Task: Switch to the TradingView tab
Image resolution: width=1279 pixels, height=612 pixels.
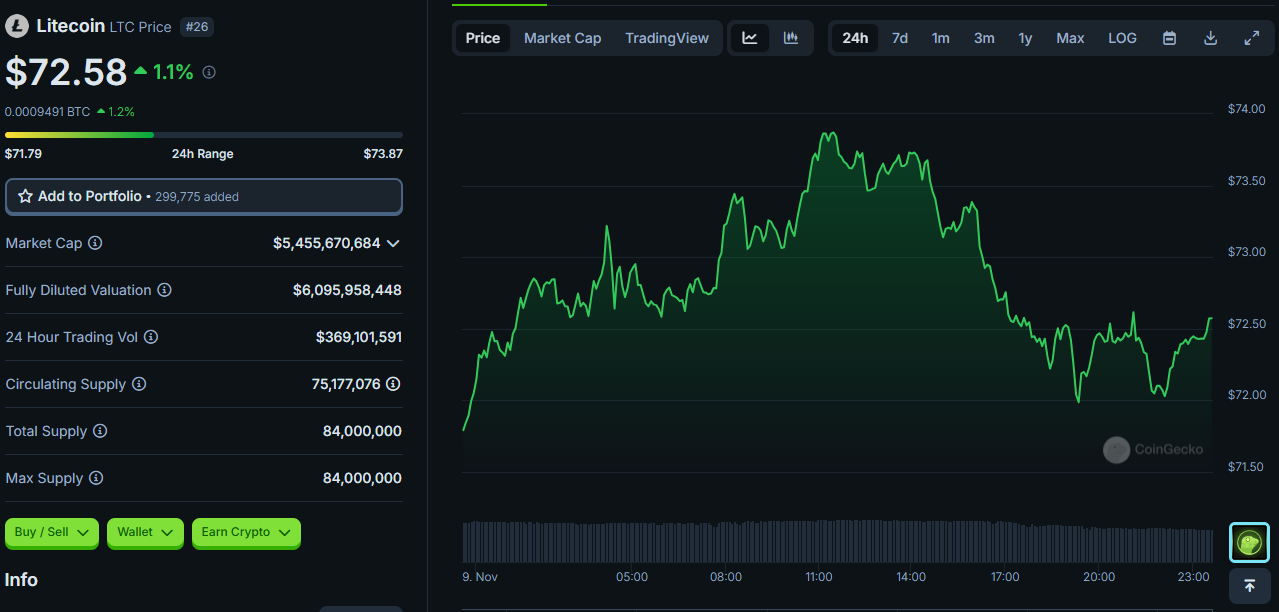Action: click(x=667, y=38)
